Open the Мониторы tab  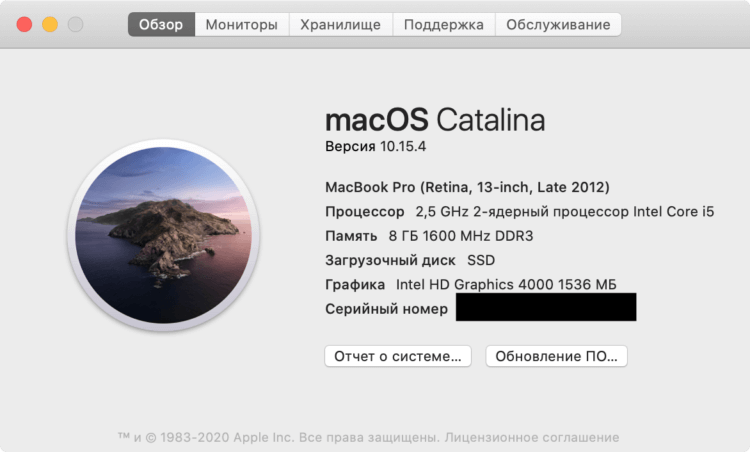(x=242, y=24)
